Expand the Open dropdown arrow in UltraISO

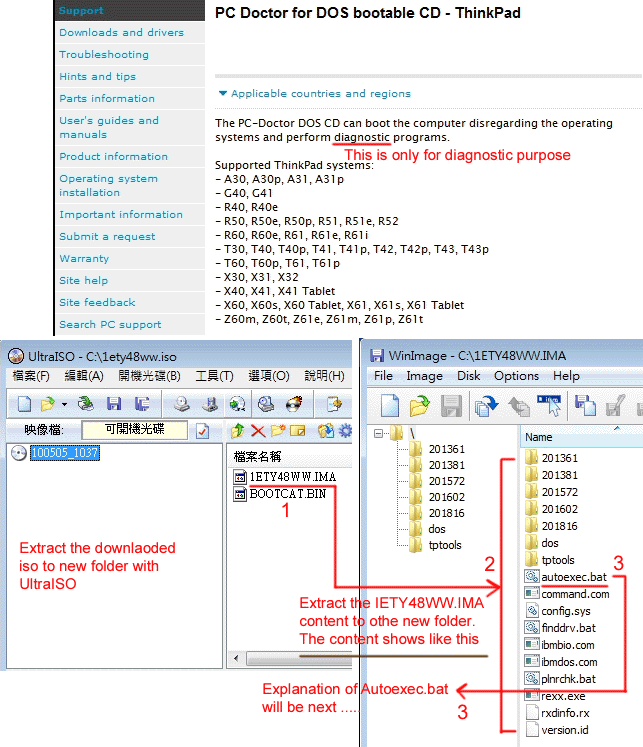(64, 404)
